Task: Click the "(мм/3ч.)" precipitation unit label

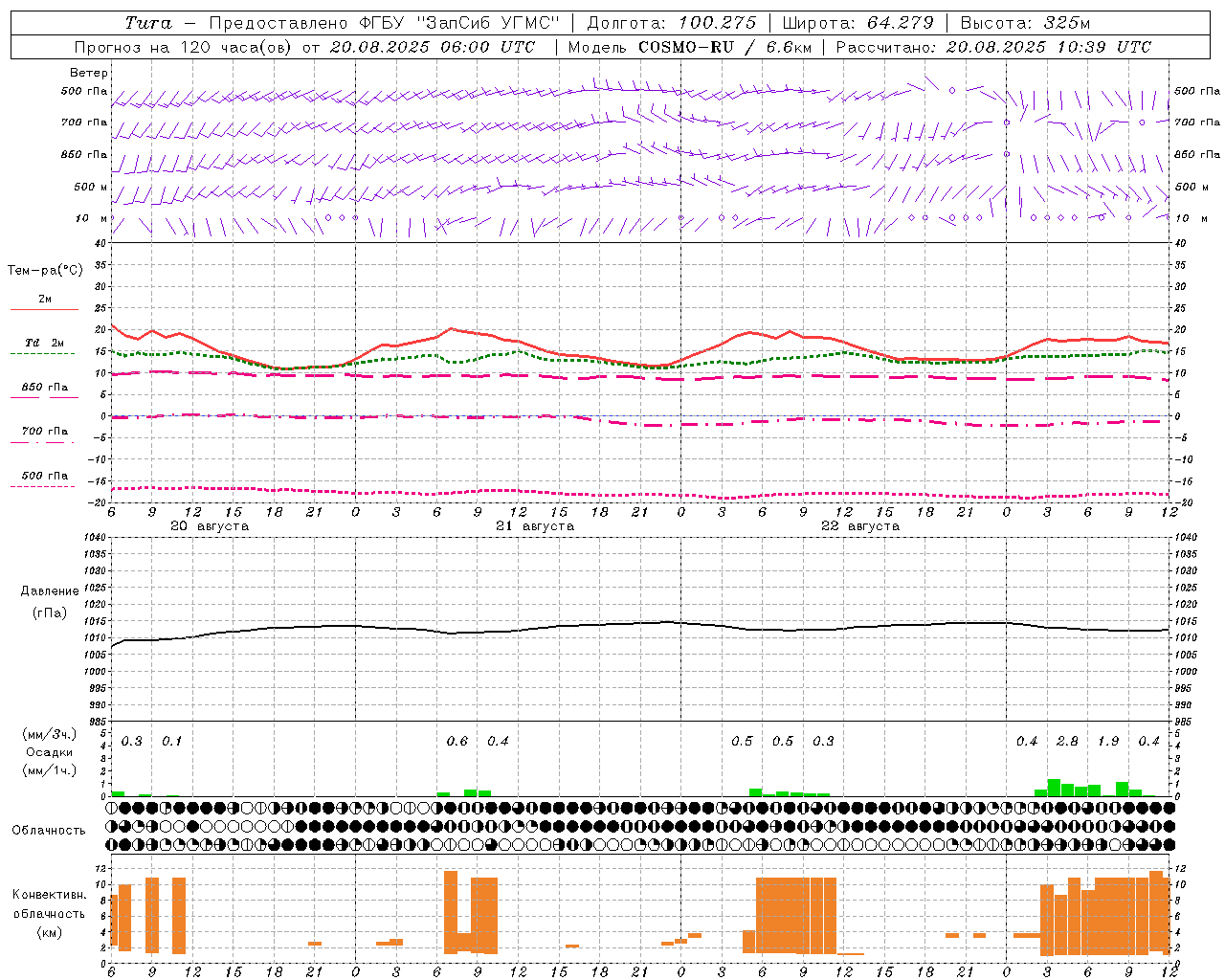Action: point(50,734)
